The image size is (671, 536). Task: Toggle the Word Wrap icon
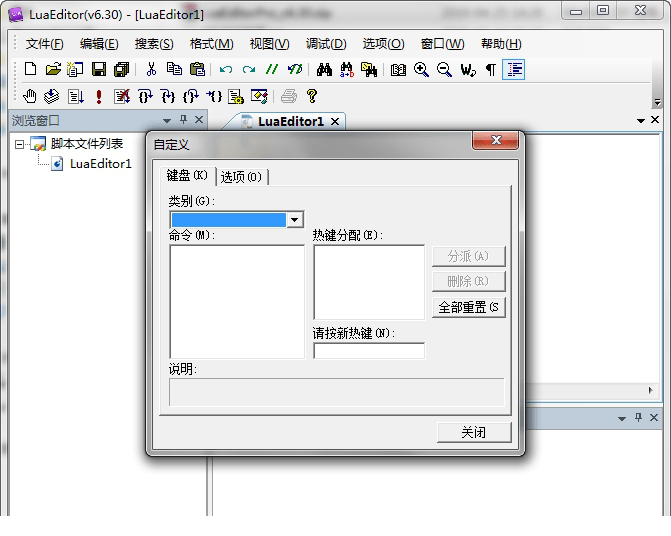pyautogui.click(x=468, y=69)
